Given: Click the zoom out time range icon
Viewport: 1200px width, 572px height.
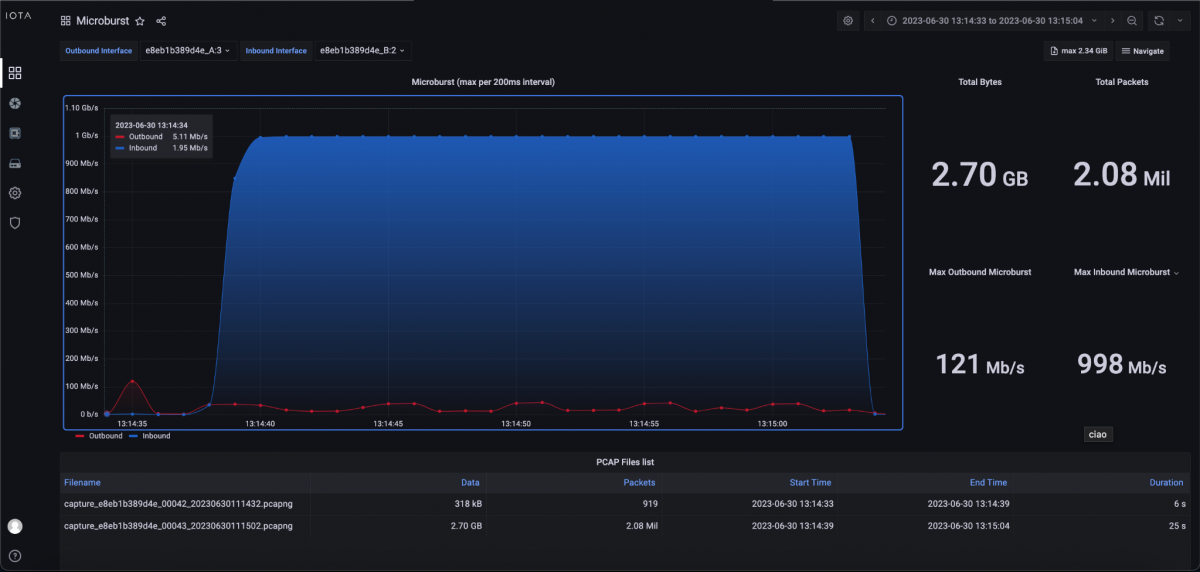Looking at the screenshot, I should (1132, 21).
